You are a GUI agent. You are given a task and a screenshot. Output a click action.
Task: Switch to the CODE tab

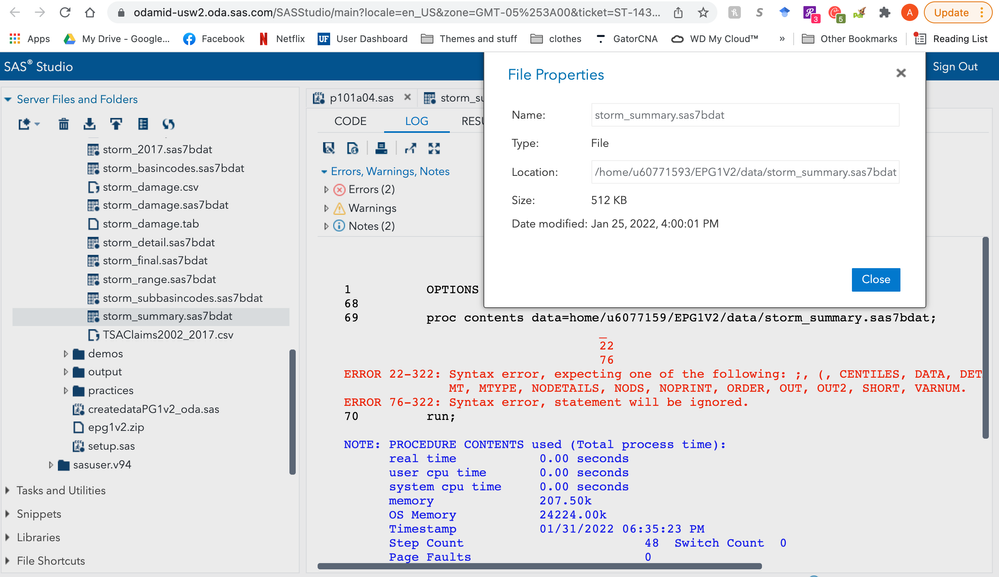350,121
